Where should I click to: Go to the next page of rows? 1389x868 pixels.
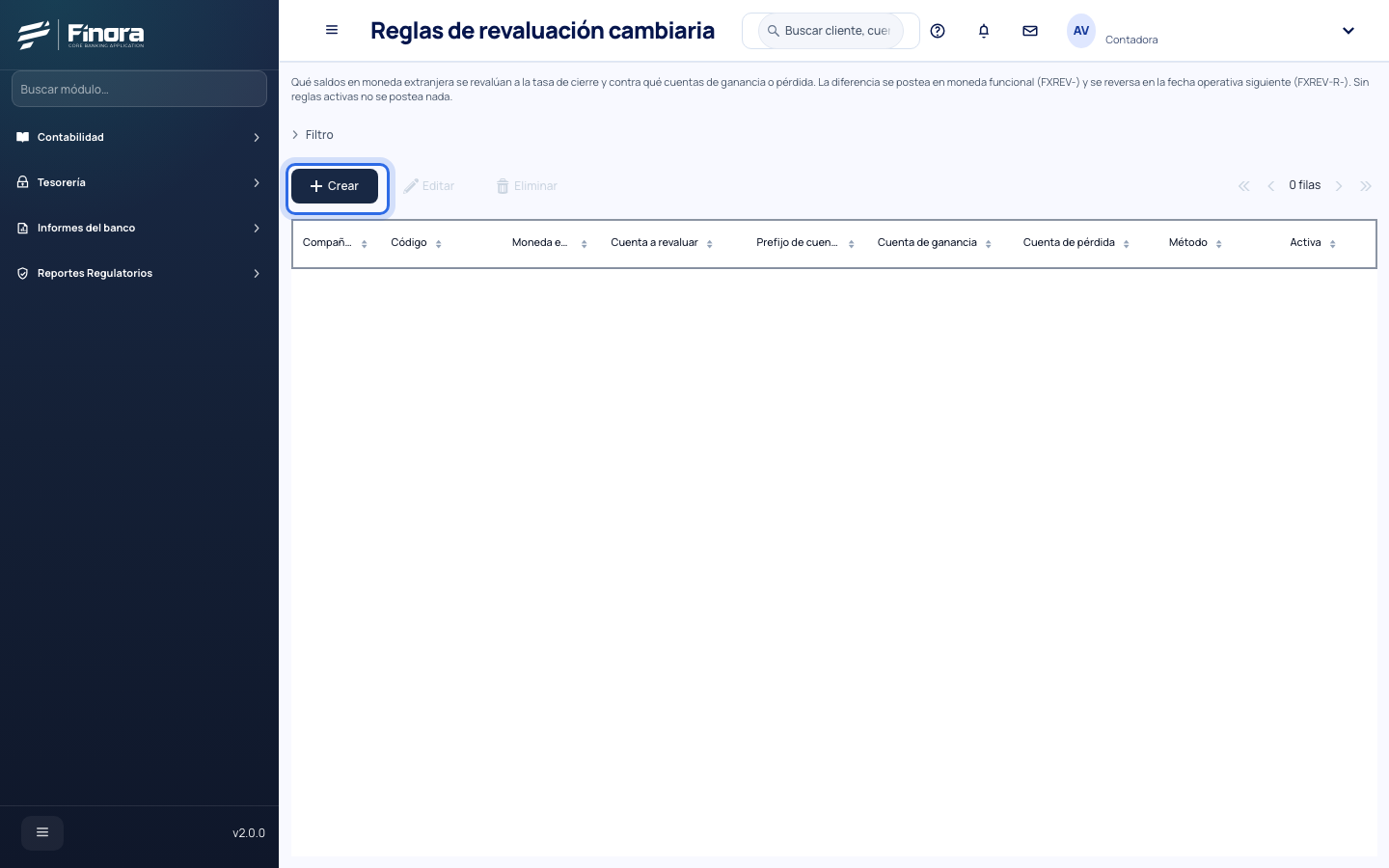(x=1339, y=186)
